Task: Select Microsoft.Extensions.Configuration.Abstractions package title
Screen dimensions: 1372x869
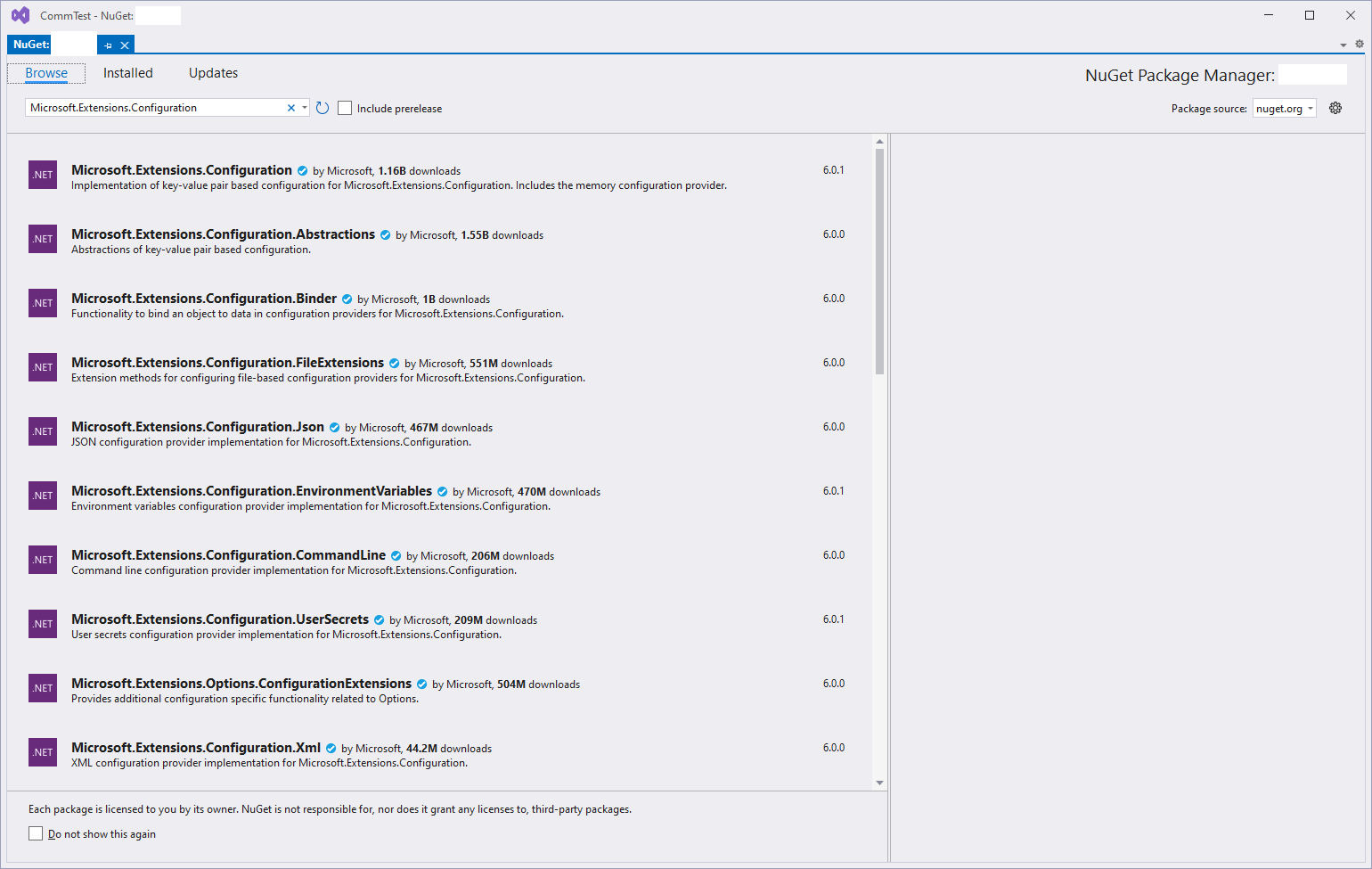Action: point(223,234)
